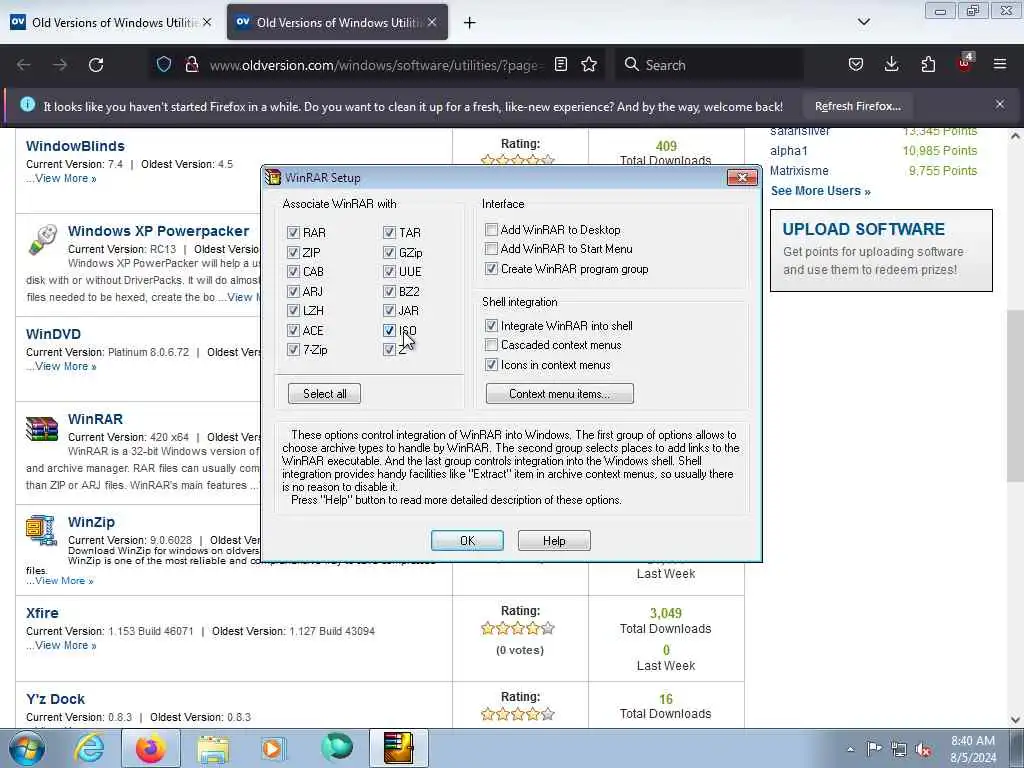This screenshot has height=768, width=1024.
Task: Disable Integrate WinRAR into shell
Action: point(491,325)
